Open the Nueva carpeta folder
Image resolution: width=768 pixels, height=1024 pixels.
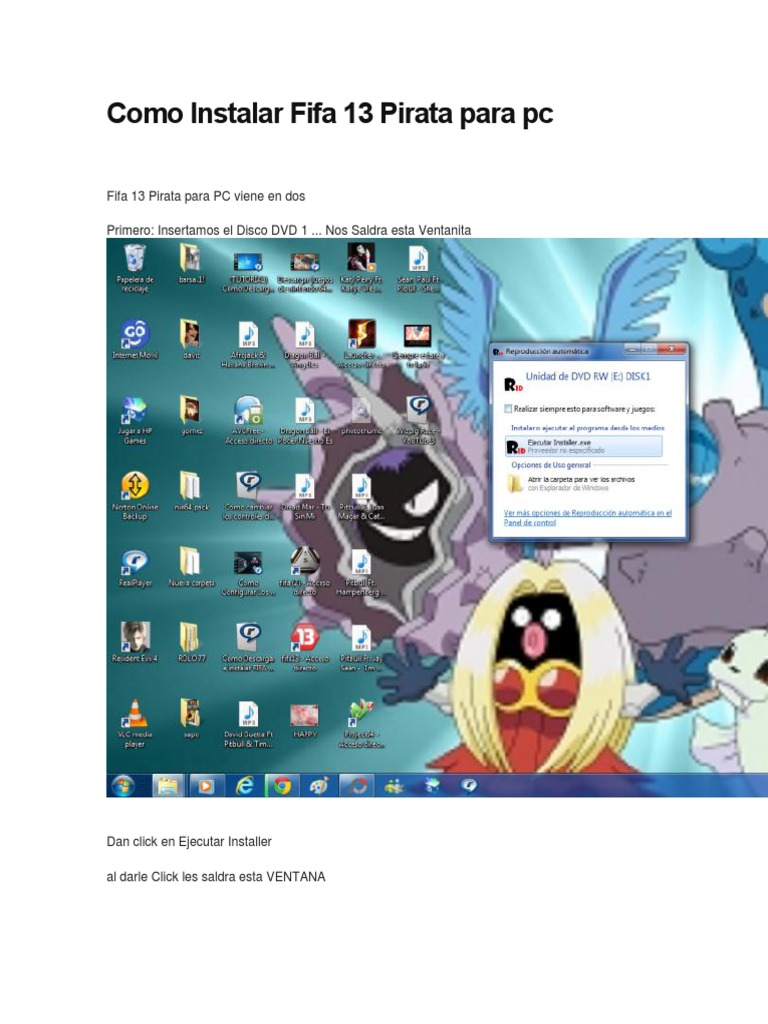[191, 567]
